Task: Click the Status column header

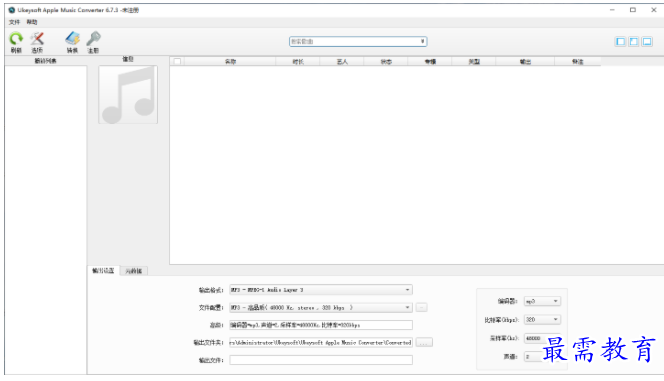Action: coord(386,61)
